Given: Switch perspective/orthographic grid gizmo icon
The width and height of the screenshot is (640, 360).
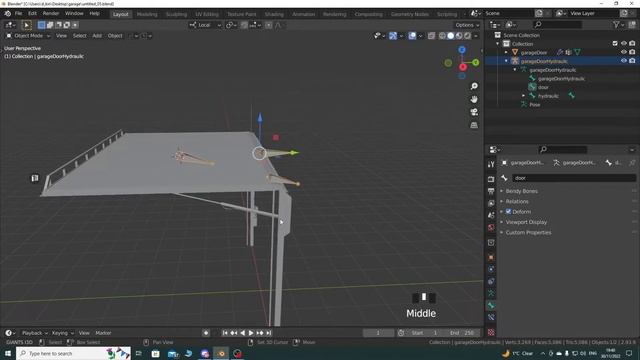Looking at the screenshot, I should click(x=474, y=125).
